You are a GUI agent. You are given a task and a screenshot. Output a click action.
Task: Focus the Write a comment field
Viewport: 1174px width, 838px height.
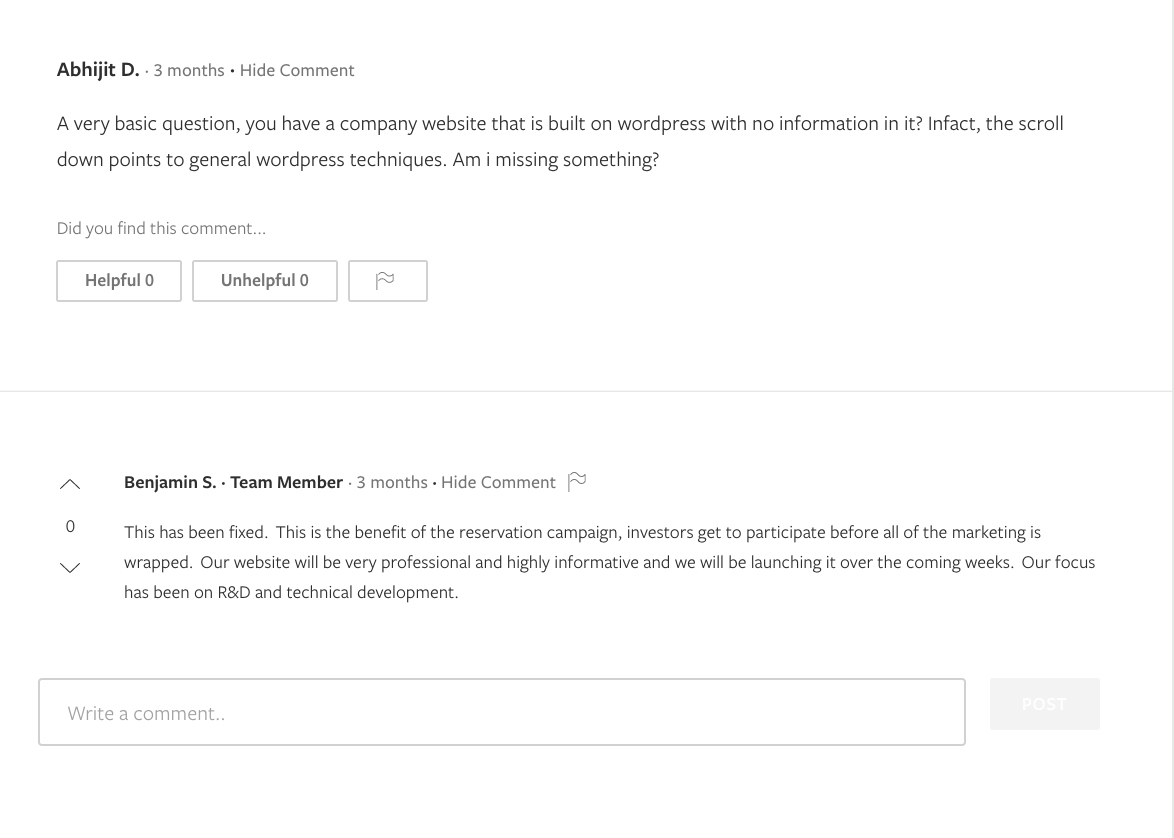(501, 712)
